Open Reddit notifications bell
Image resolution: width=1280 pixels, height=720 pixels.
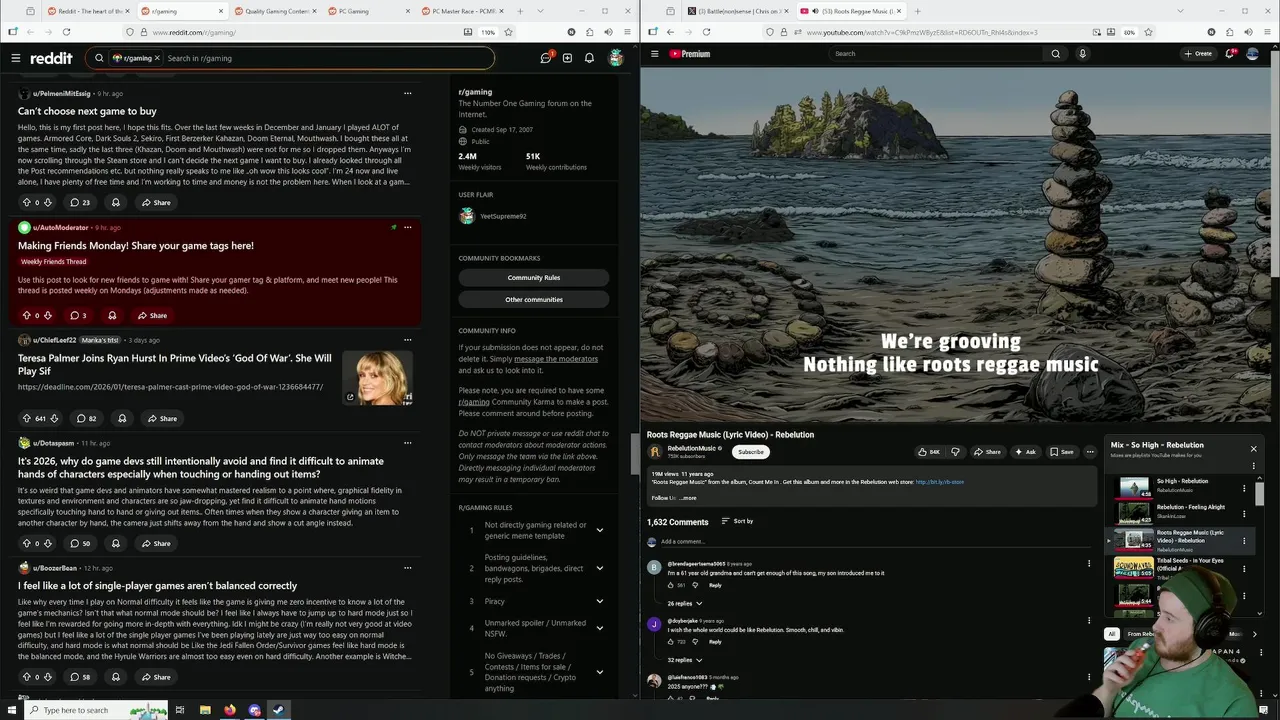589,58
